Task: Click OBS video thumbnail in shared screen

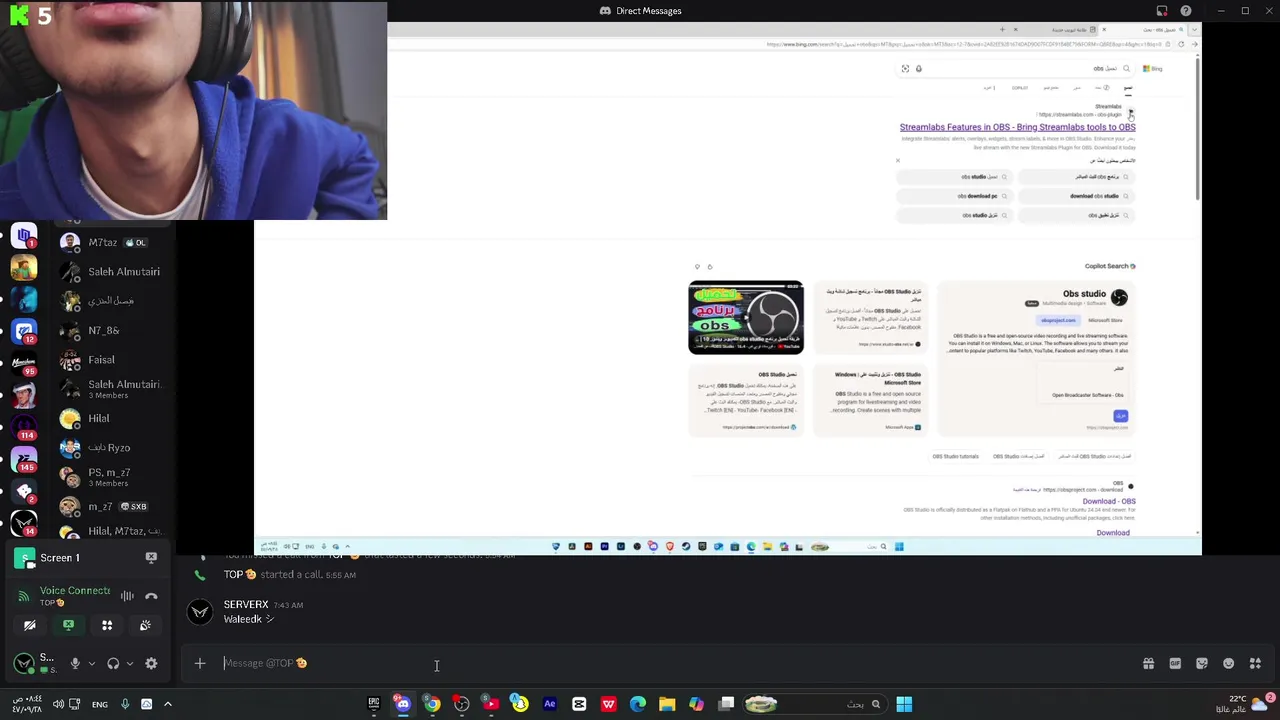Action: click(746, 318)
